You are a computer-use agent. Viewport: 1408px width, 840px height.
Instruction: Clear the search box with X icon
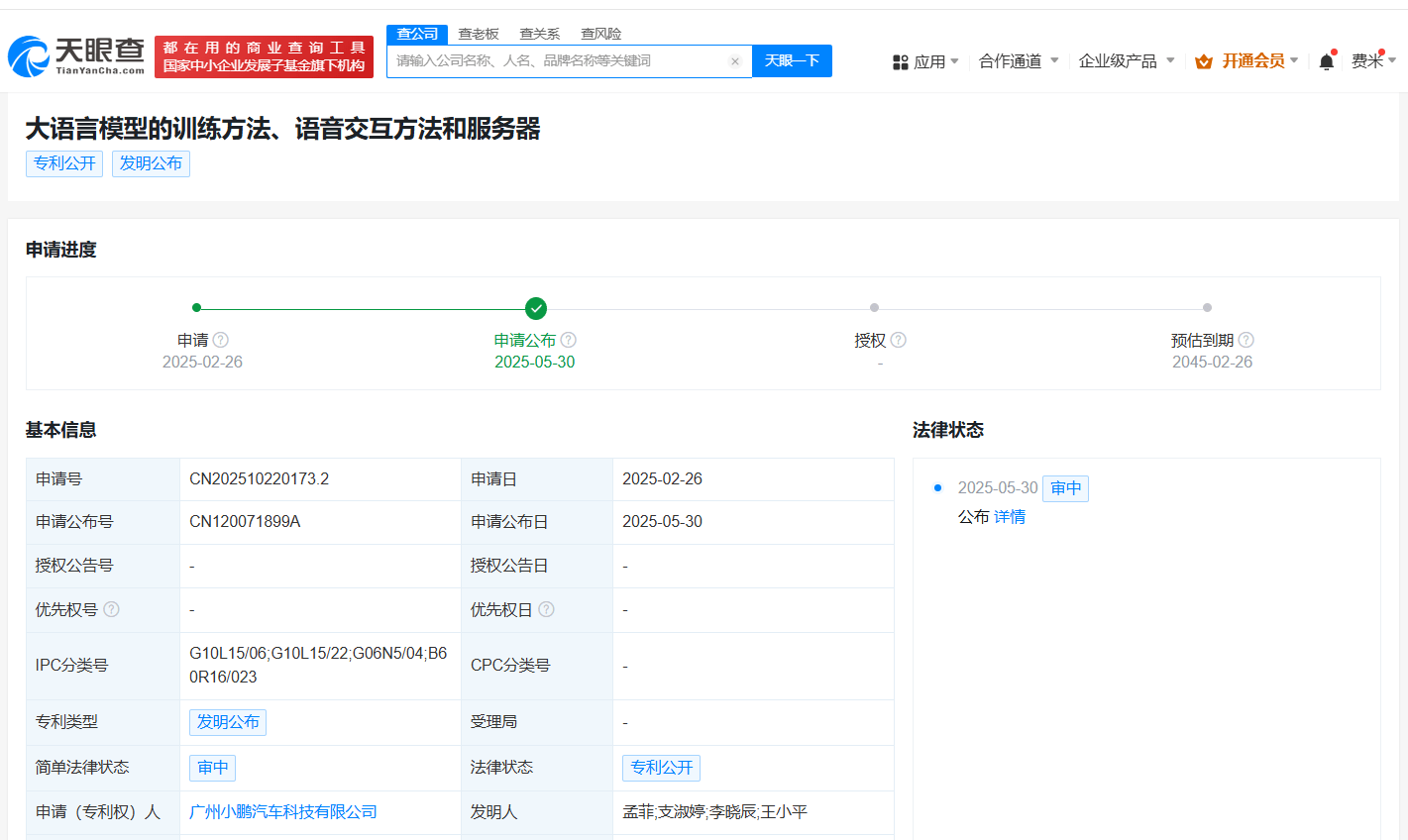coord(734,61)
